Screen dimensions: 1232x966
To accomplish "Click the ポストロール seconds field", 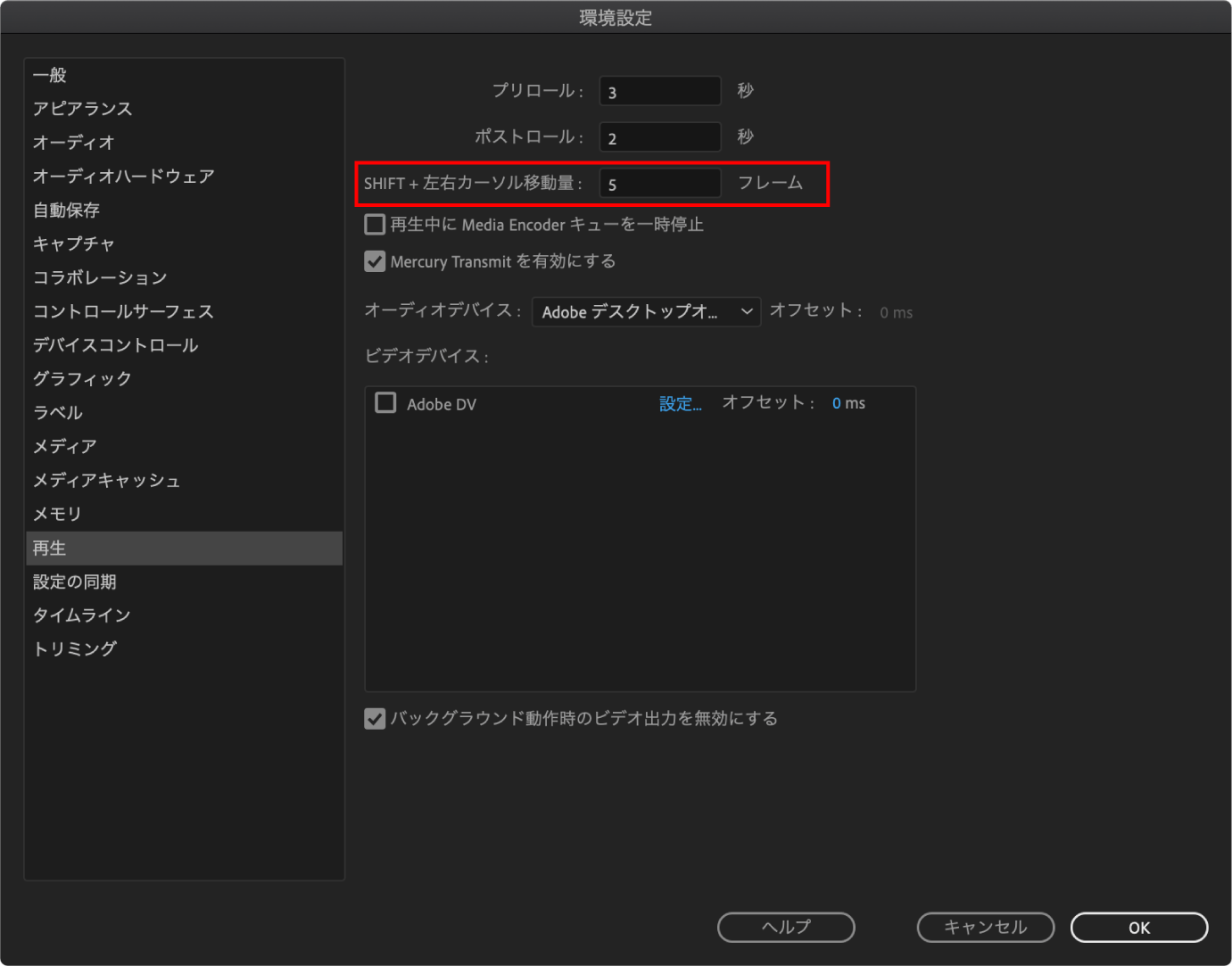I will (x=660, y=137).
